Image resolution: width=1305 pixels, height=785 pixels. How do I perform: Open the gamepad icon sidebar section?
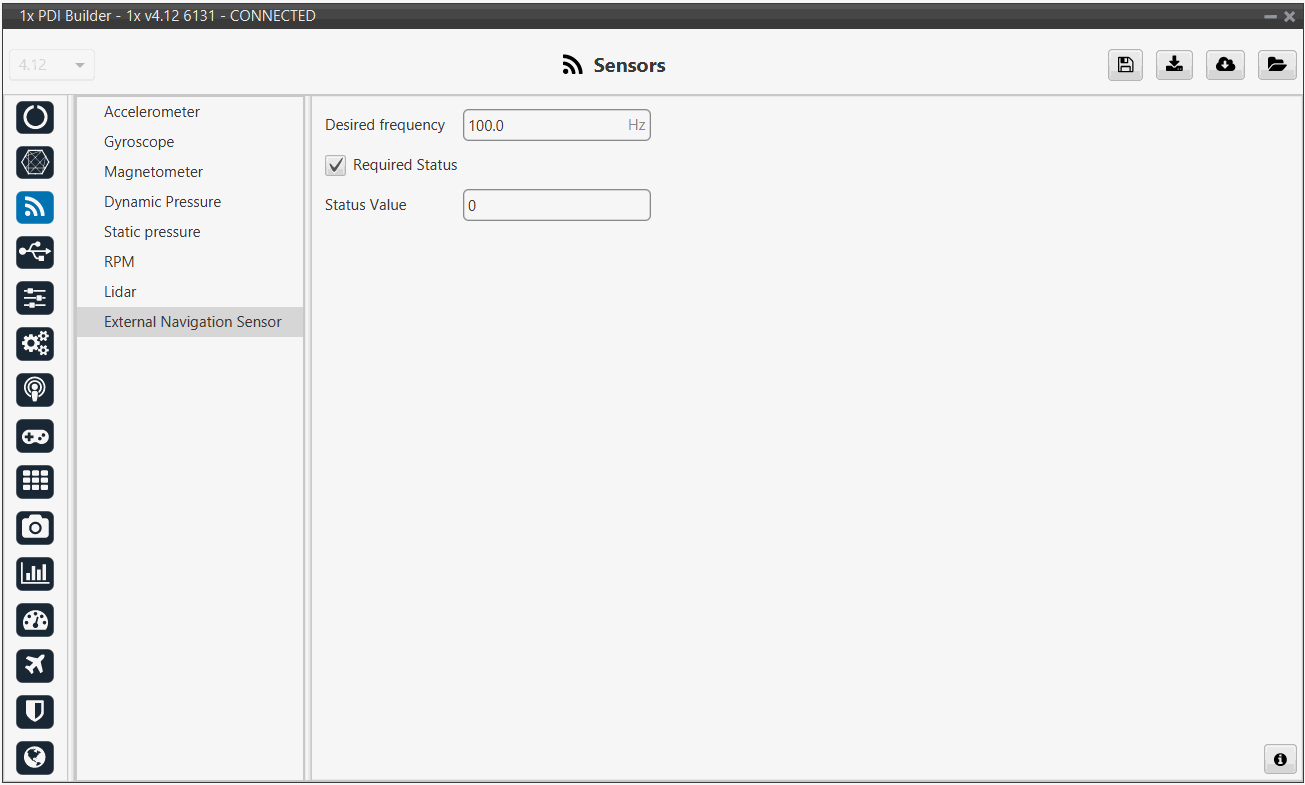click(35, 437)
